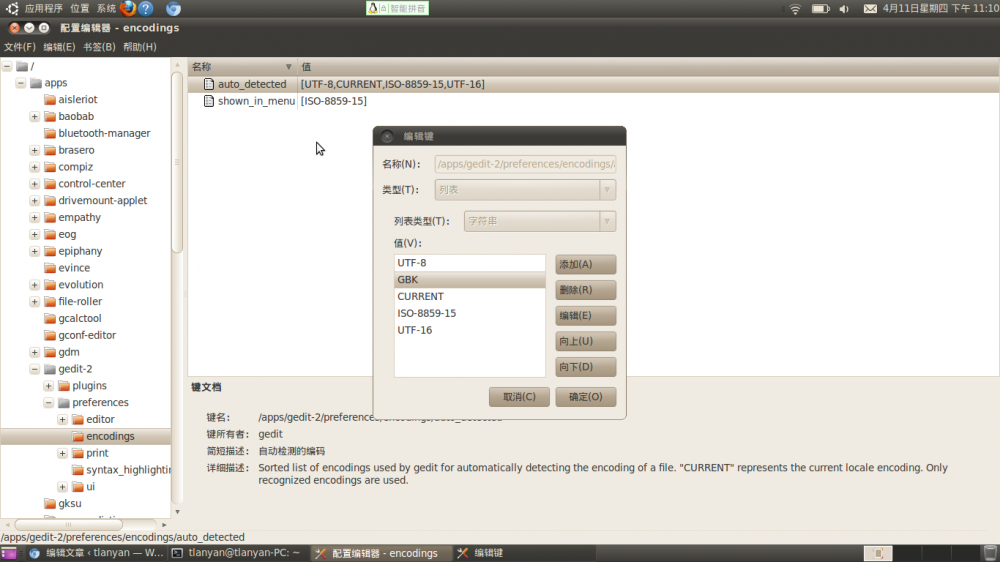
Task: Click the auto_detected key icon
Action: 208,84
